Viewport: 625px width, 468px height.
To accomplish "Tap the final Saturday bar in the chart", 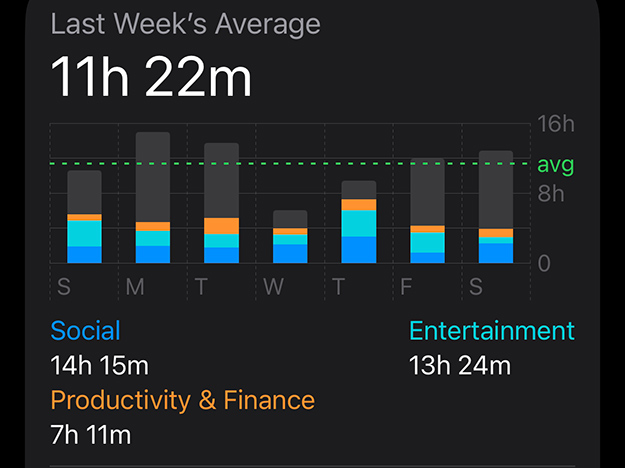I will point(496,207).
